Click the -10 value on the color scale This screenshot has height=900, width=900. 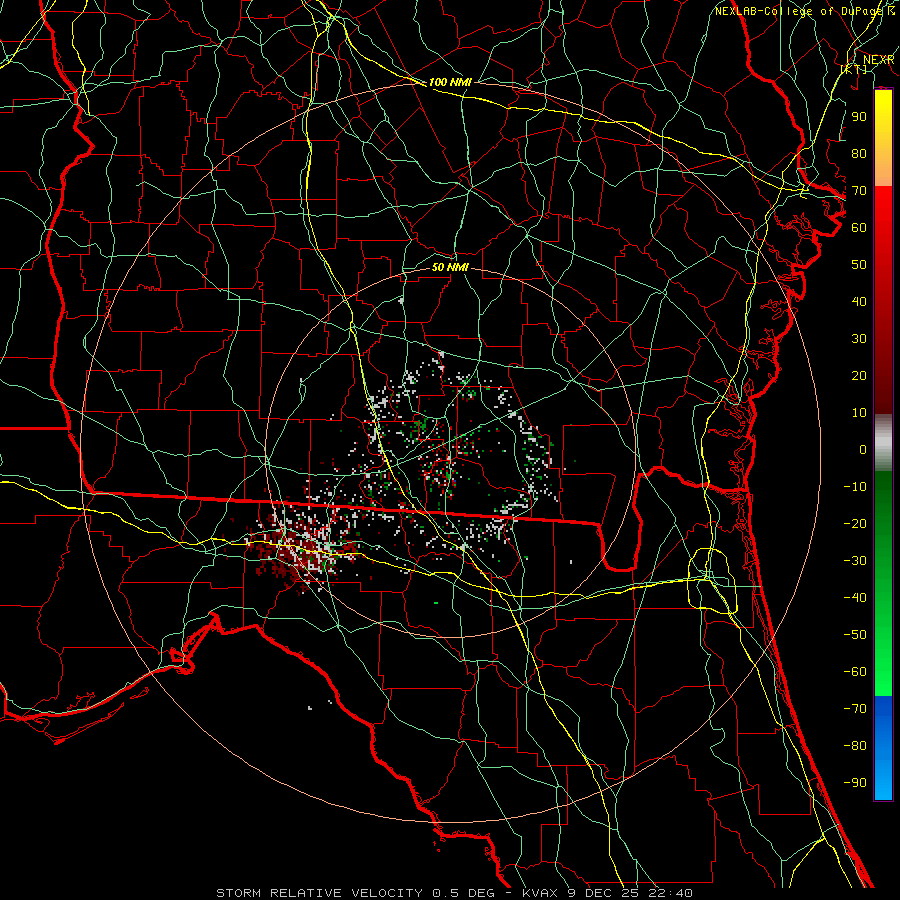(855, 487)
